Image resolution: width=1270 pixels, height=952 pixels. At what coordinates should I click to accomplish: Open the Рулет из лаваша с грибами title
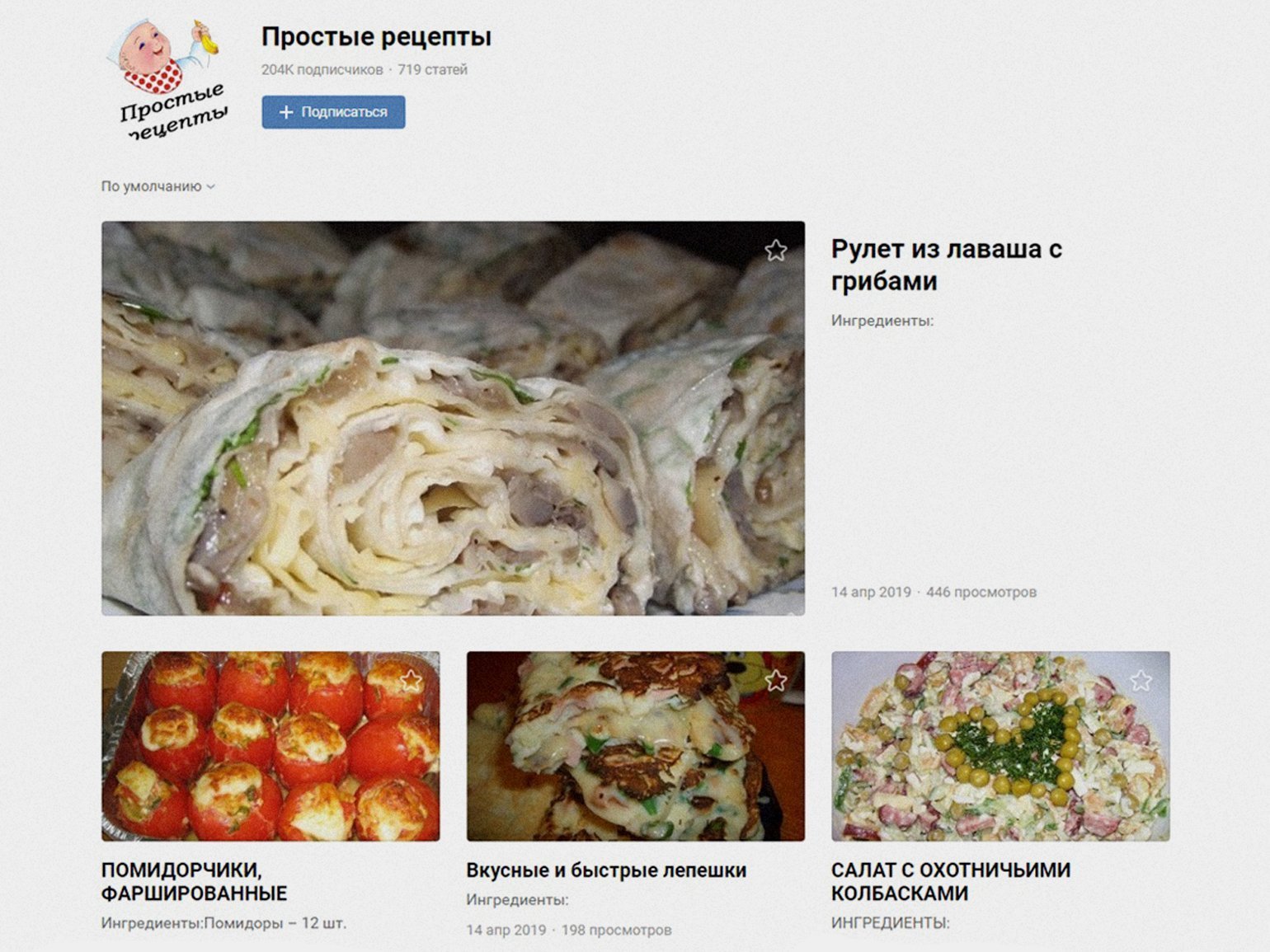[946, 265]
